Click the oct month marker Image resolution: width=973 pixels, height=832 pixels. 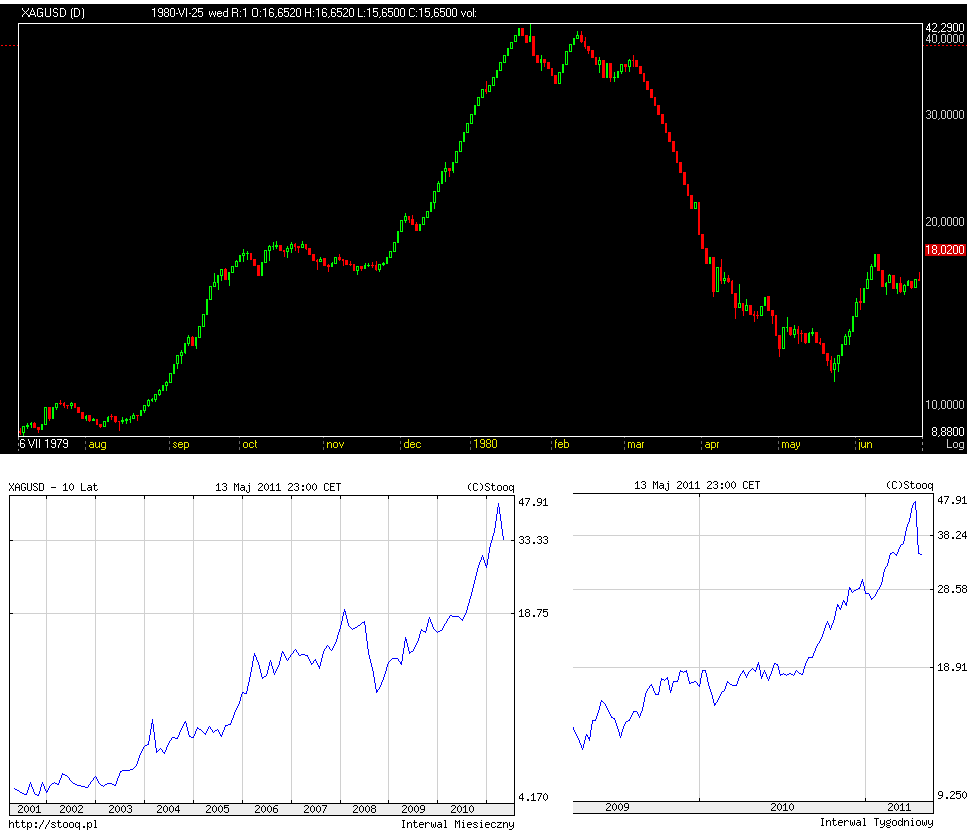[x=249, y=444]
